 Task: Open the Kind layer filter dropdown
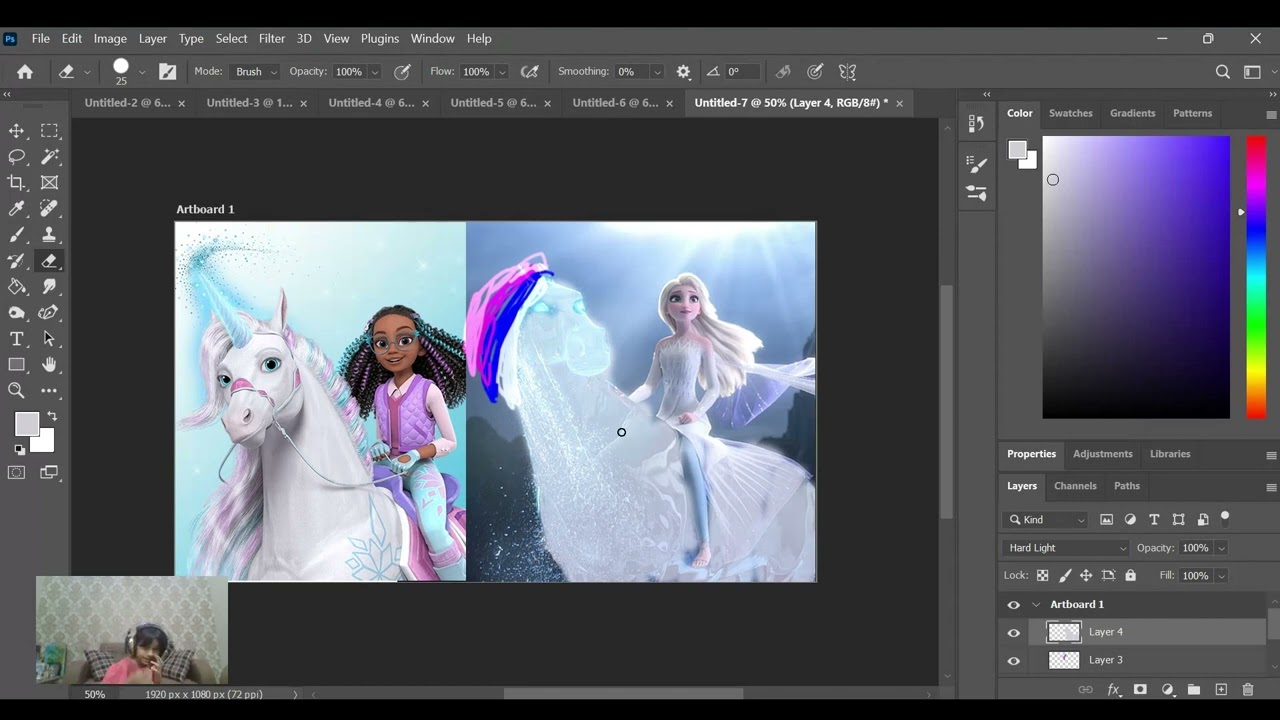pyautogui.click(x=1046, y=520)
